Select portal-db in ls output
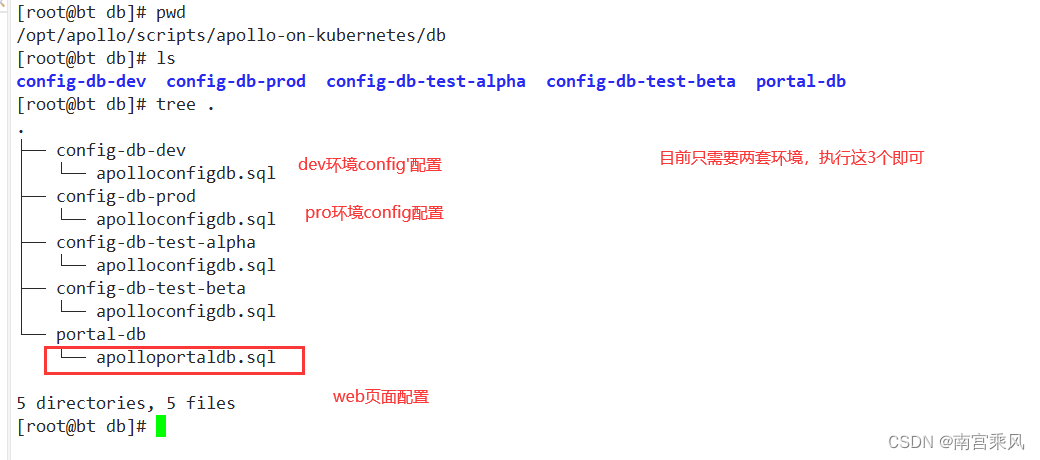The width and height of the screenshot is (1040, 460). 801,82
